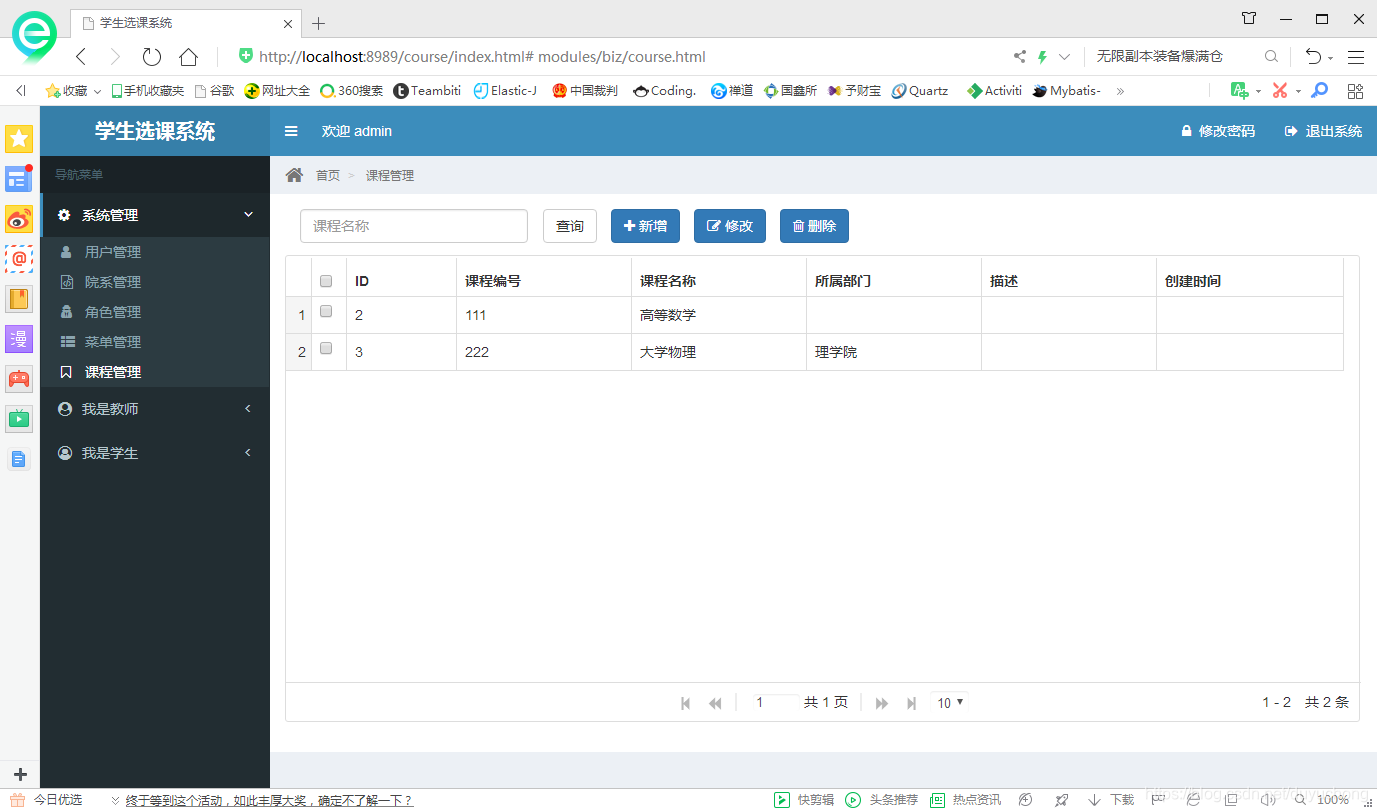Open the news feed icon with red dot
This screenshot has width=1377, height=812.
click(19, 179)
